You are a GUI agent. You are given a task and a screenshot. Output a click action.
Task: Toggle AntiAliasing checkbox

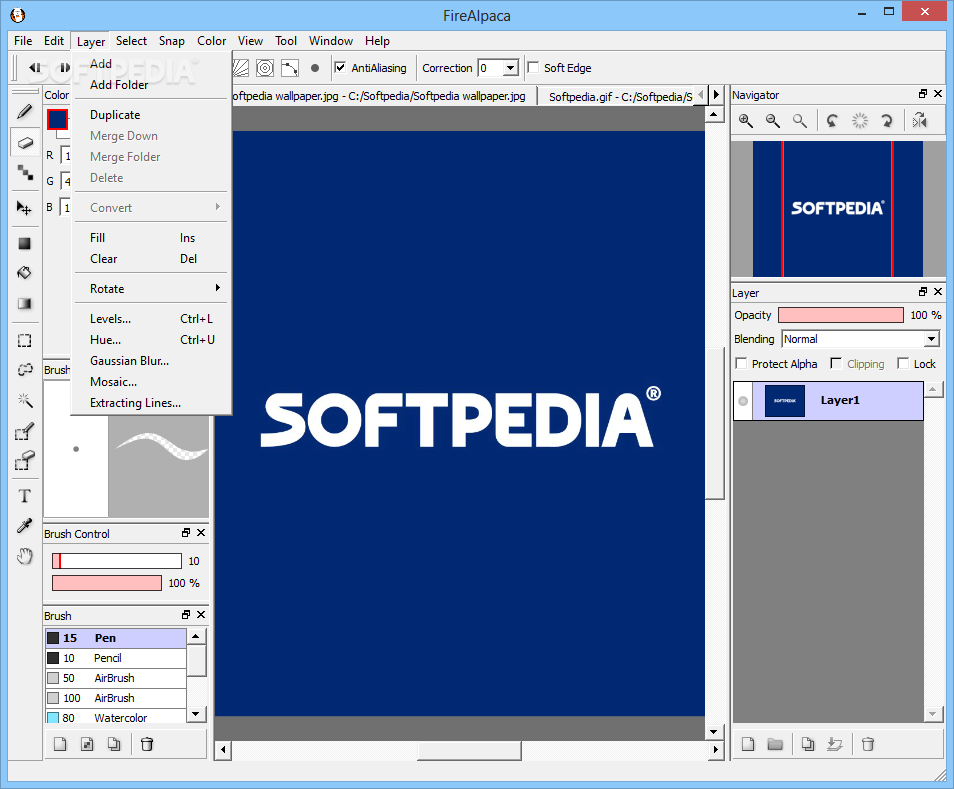click(x=340, y=68)
